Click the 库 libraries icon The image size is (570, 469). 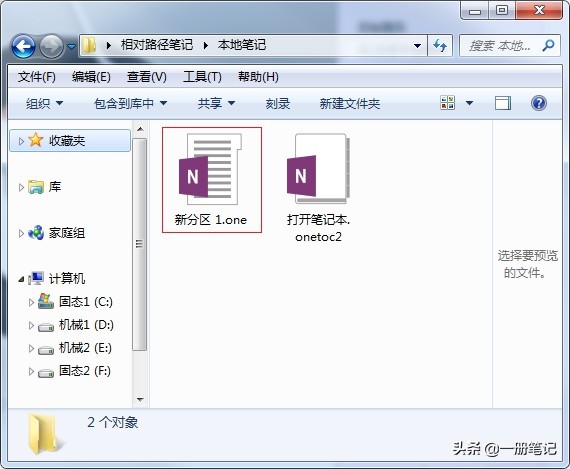tap(36, 187)
